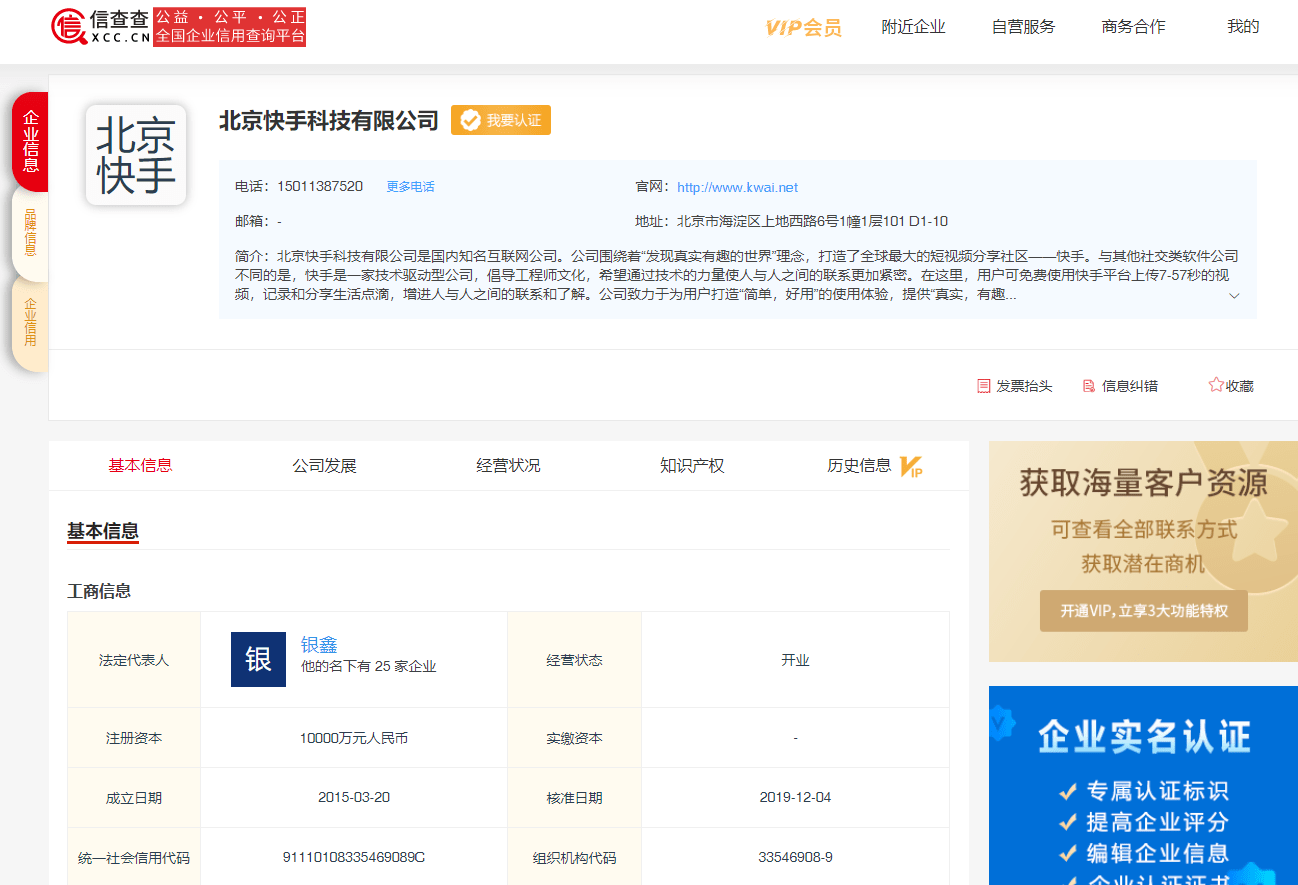Click the blue 银 avatar icon

tap(258, 660)
